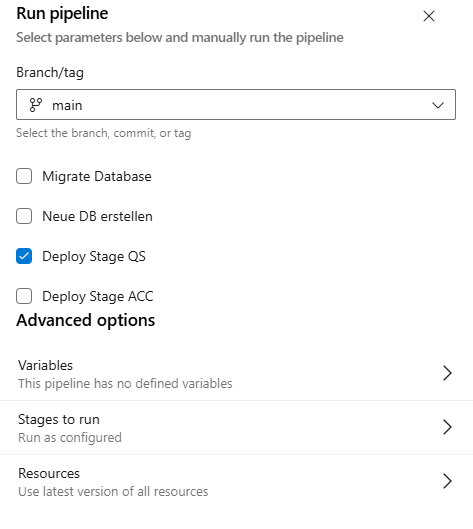This screenshot has width=473, height=529.
Task: Click the branch icon beside main
Action: pos(36,105)
